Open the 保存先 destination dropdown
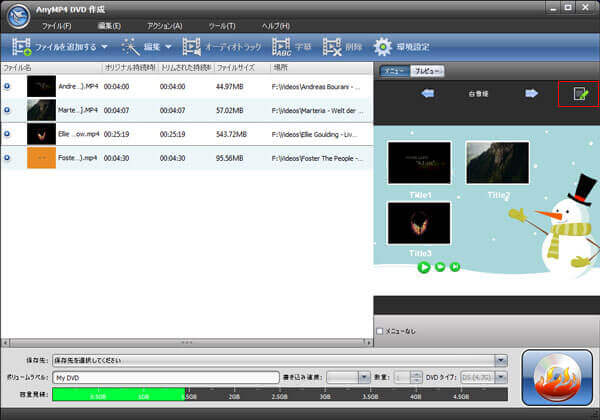The image size is (600, 420). click(x=501, y=360)
